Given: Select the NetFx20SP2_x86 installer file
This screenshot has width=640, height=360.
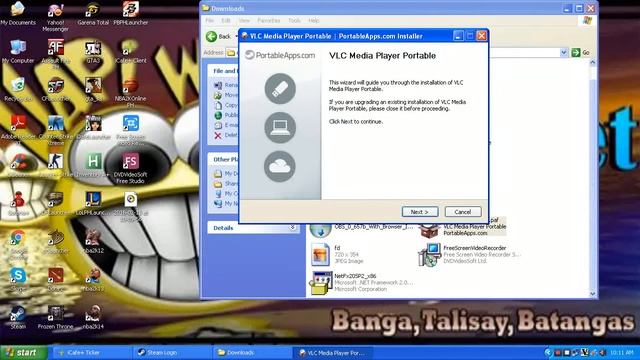Looking at the screenshot, I should tap(362, 282).
